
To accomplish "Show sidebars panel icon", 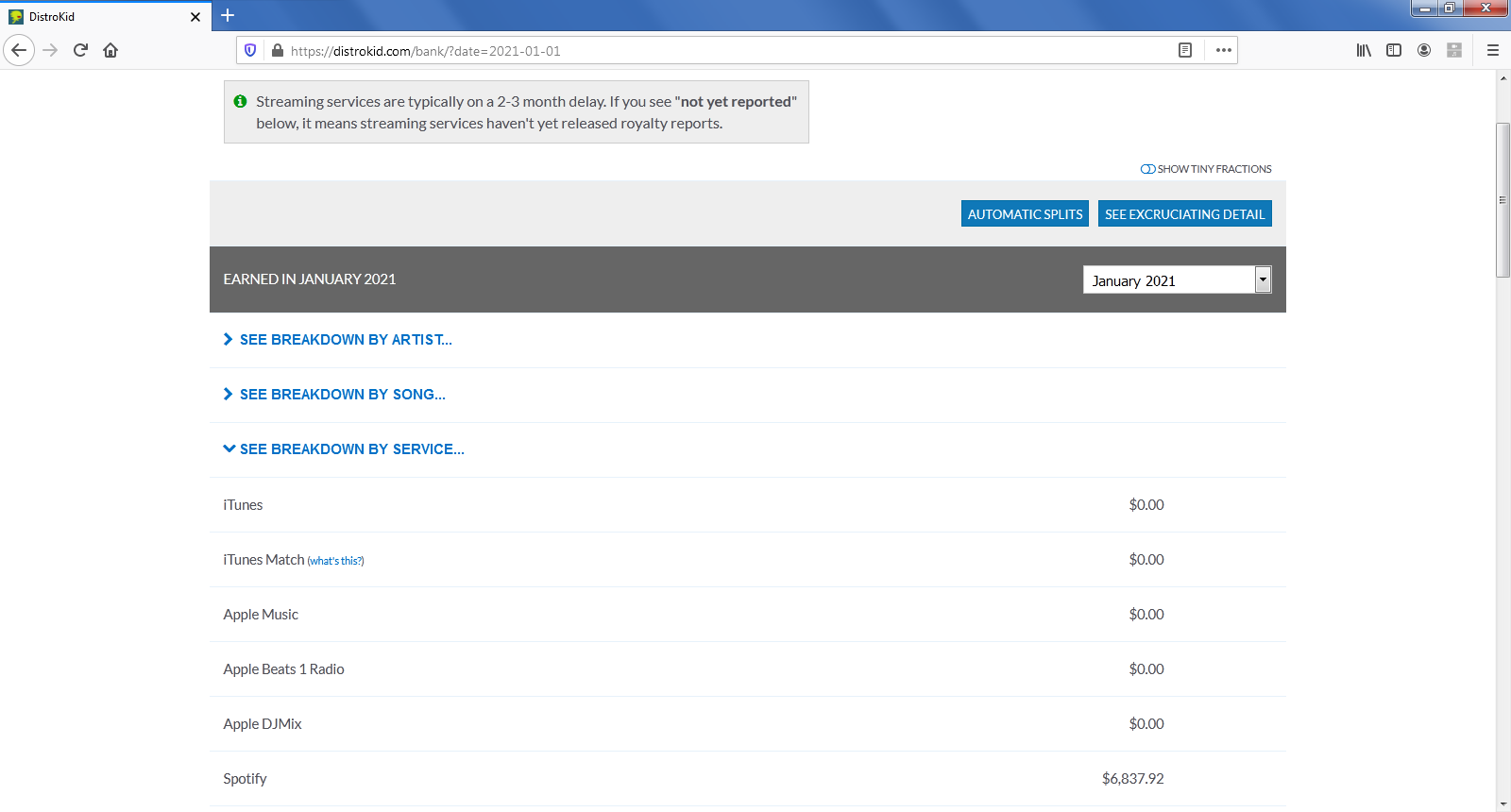I will pyautogui.click(x=1394, y=50).
